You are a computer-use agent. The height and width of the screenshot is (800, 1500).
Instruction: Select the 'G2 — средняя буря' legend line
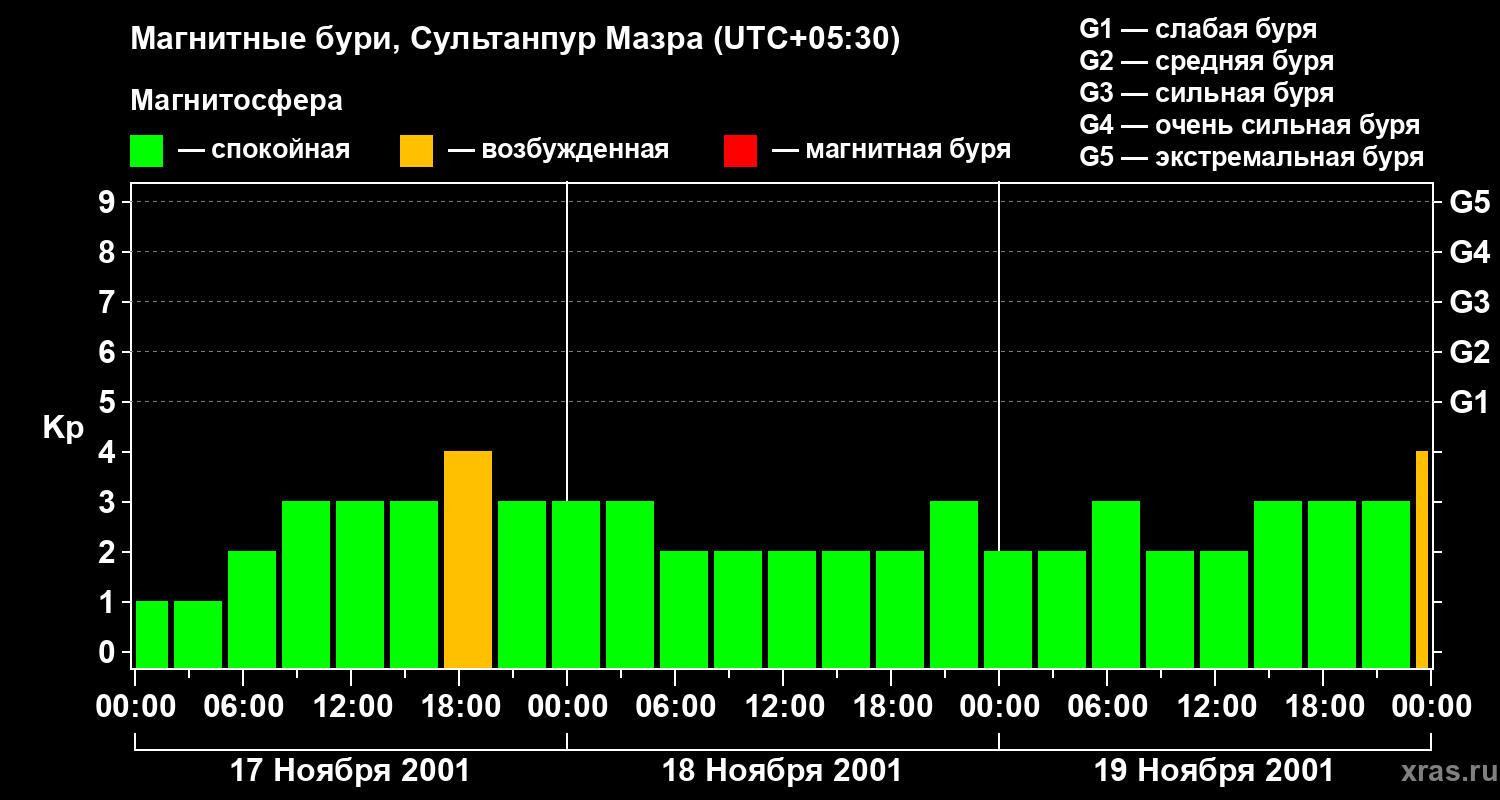[1206, 61]
